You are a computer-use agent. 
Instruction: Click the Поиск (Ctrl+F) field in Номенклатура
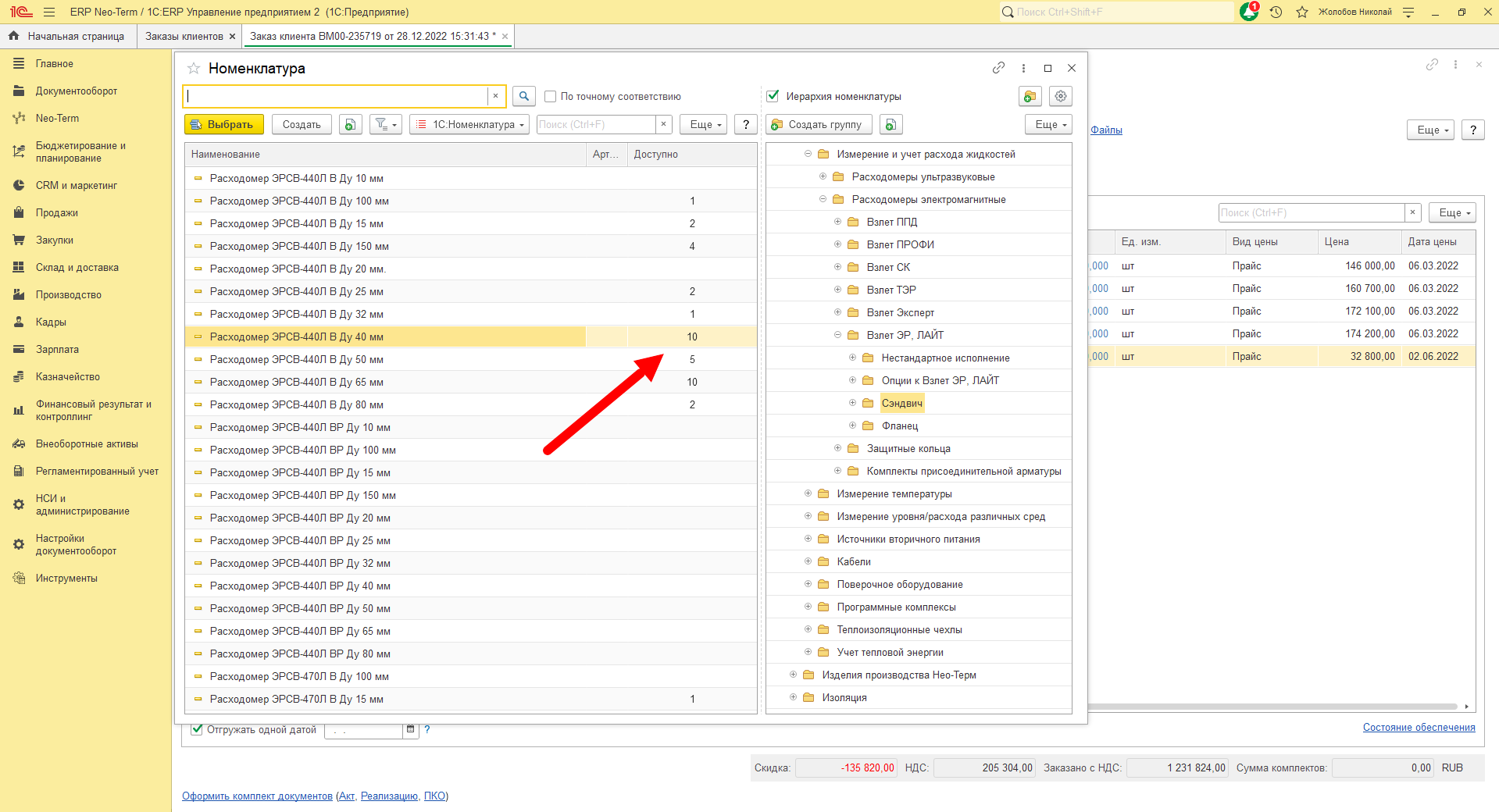tap(596, 124)
